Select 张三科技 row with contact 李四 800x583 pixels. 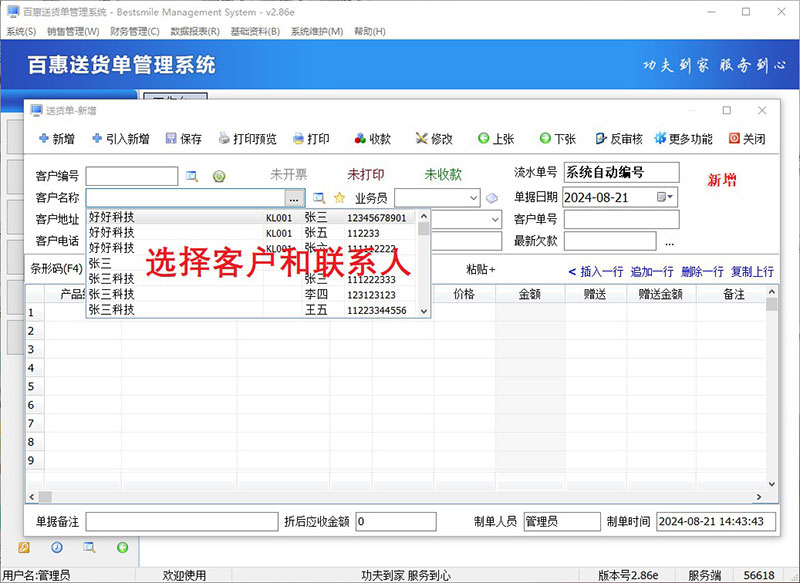pyautogui.click(x=252, y=294)
